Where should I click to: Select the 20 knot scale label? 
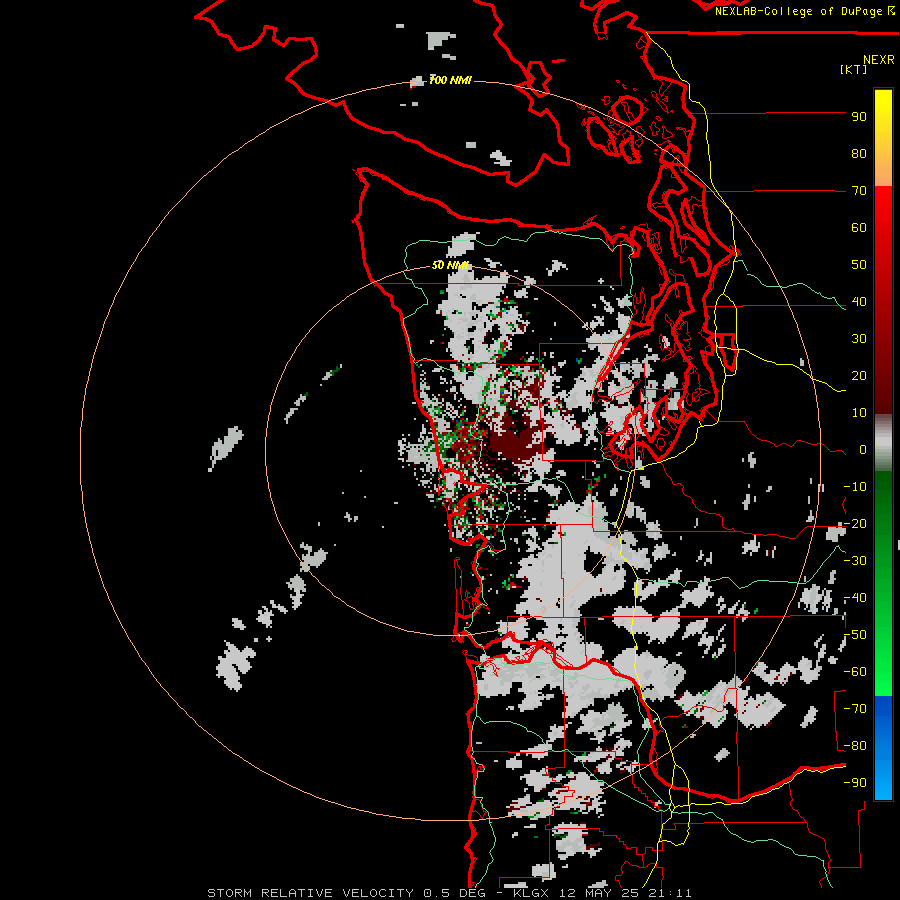pos(859,376)
